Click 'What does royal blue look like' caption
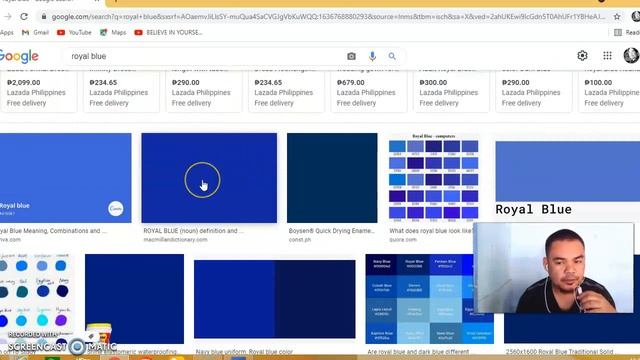Screen dimensions: 640x360 pos(431,231)
